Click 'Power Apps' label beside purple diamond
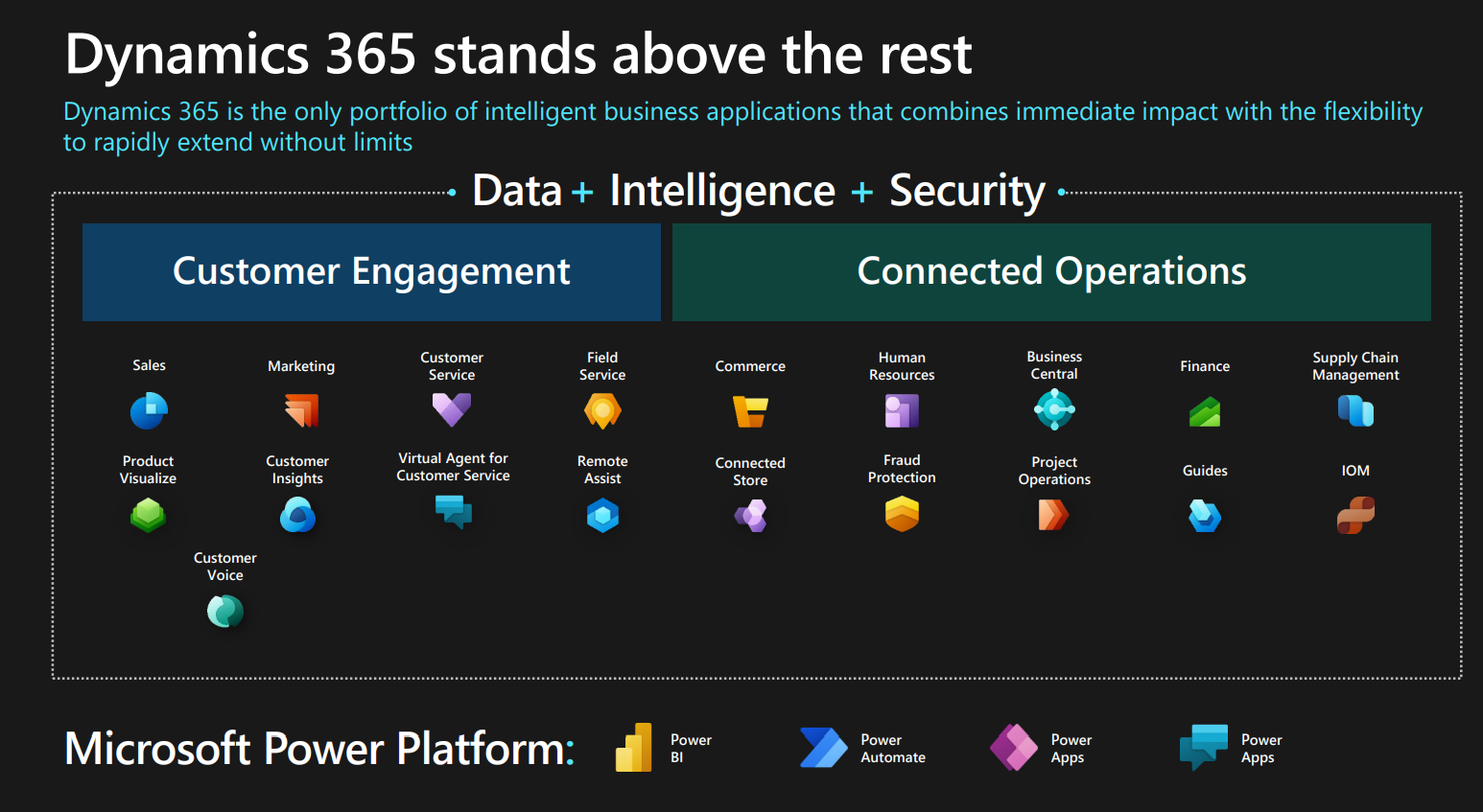Screen dimensions: 1483x812 coord(1071,749)
